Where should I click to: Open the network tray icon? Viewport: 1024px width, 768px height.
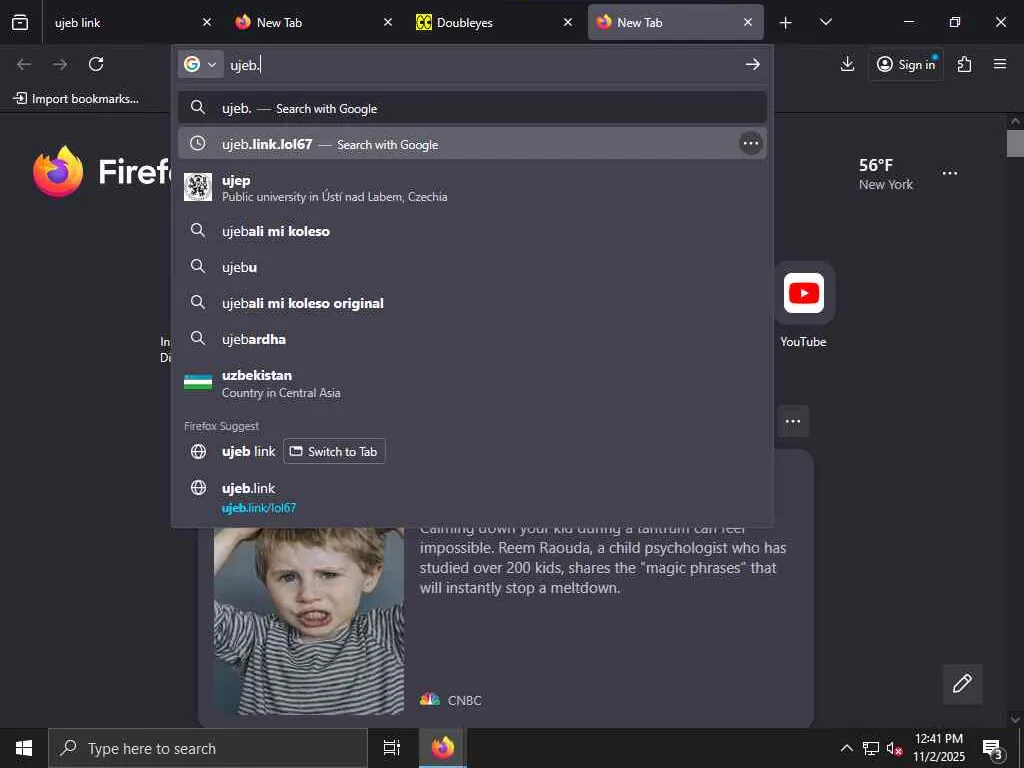(x=871, y=748)
